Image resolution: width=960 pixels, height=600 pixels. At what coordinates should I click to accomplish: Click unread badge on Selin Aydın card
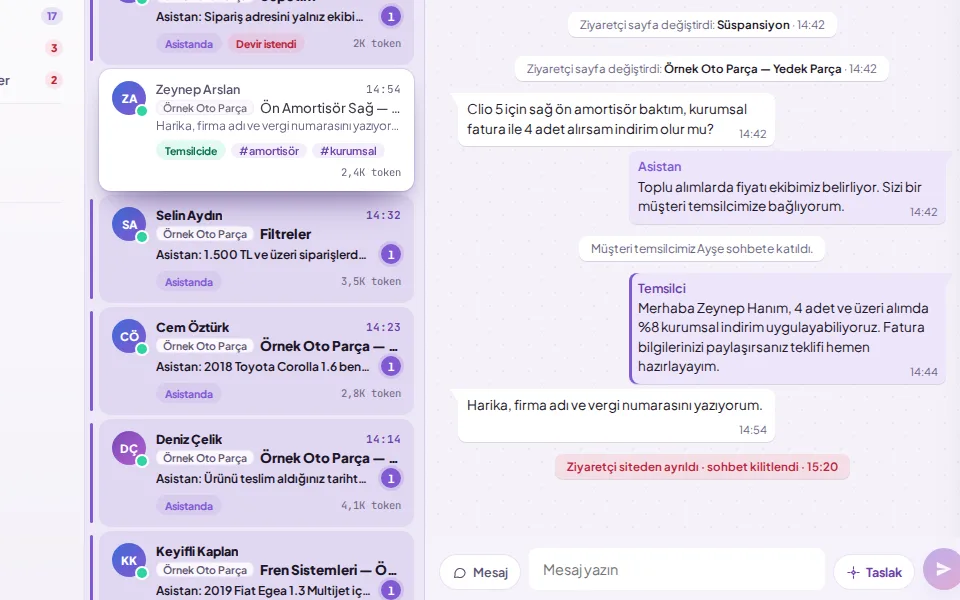pos(391,254)
